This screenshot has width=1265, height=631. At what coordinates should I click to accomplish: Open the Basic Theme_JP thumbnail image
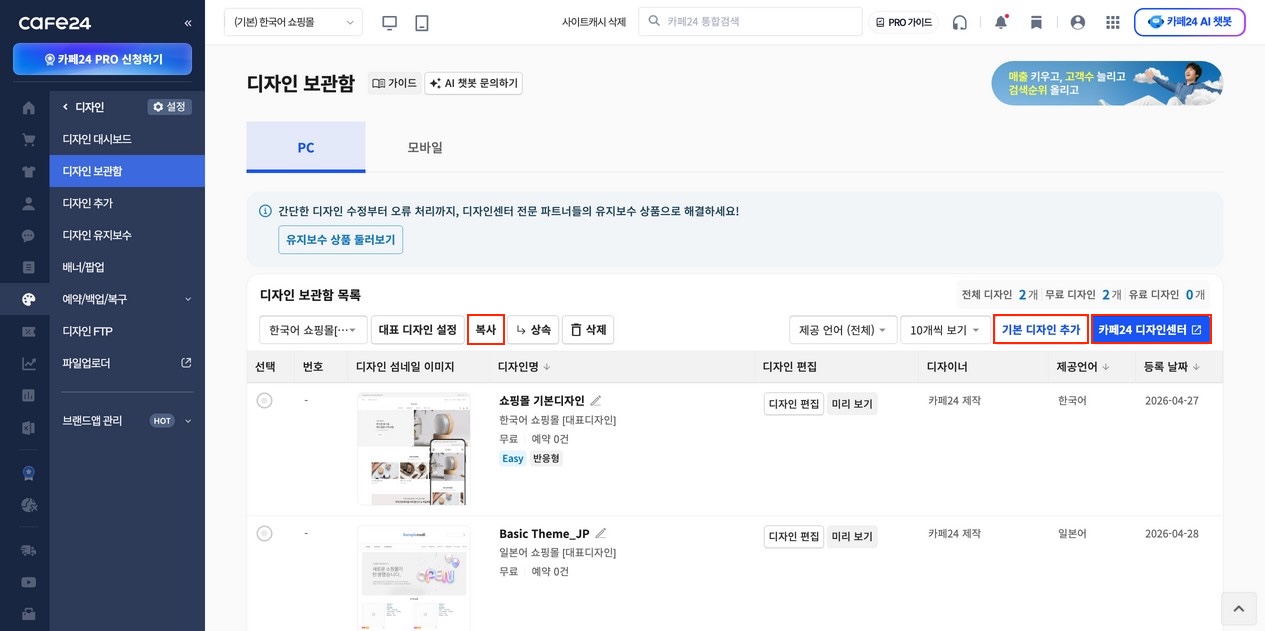click(414, 578)
